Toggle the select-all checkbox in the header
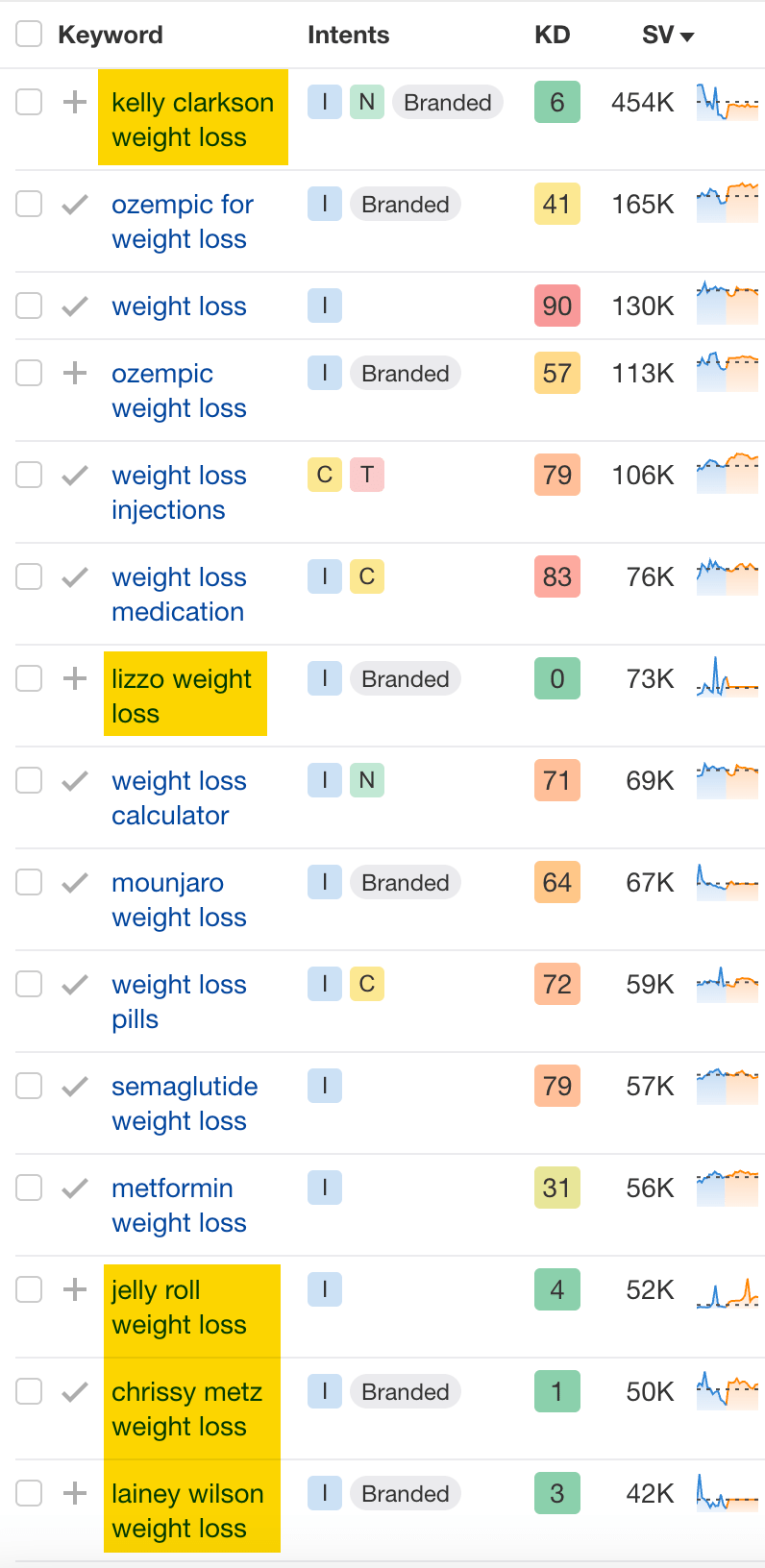This screenshot has width=765, height=1568. click(29, 35)
